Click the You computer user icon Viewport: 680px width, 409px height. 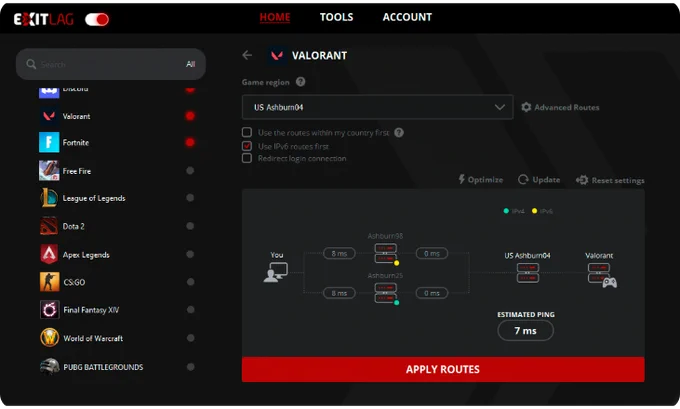276,272
